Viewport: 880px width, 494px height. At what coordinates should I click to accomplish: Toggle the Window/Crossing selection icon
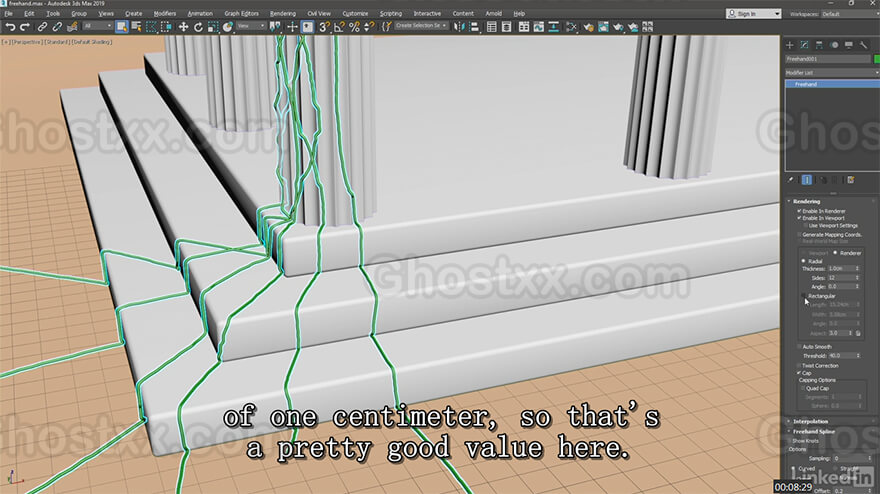pyautogui.click(x=167, y=26)
